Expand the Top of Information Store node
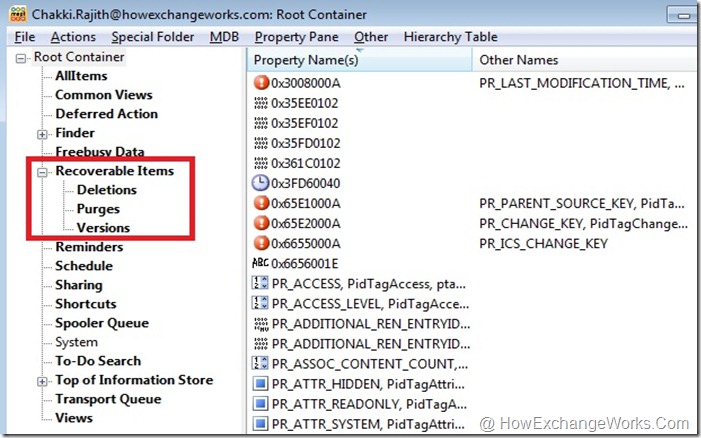 [42, 381]
